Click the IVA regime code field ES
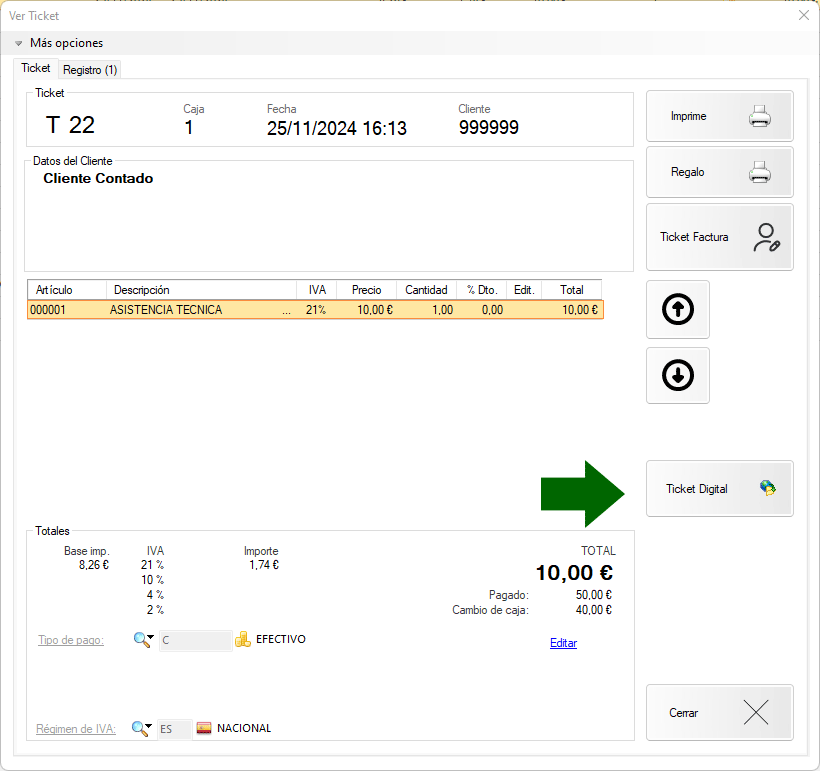The height and width of the screenshot is (771, 820). tap(174, 729)
